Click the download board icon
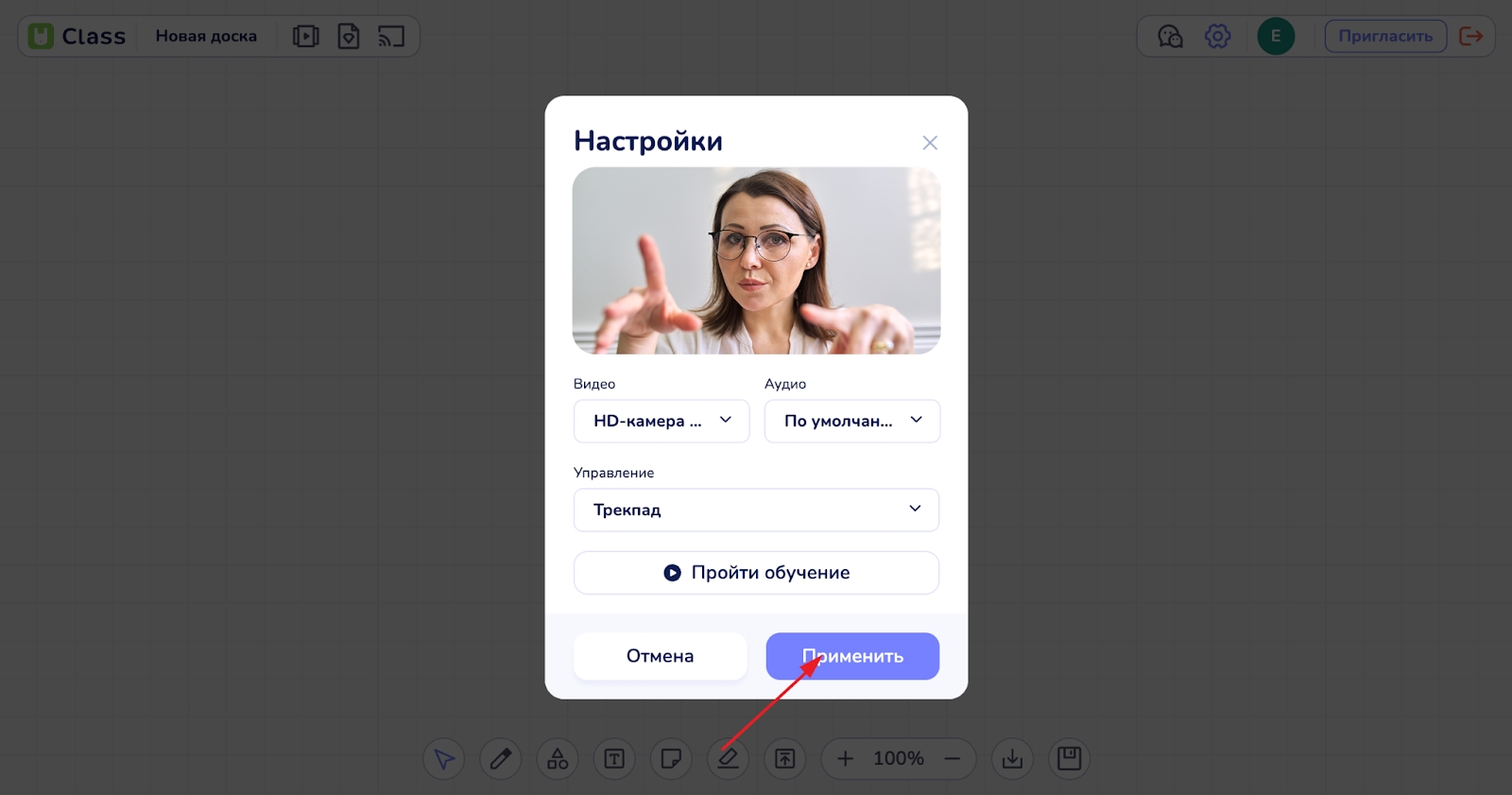 click(1012, 759)
